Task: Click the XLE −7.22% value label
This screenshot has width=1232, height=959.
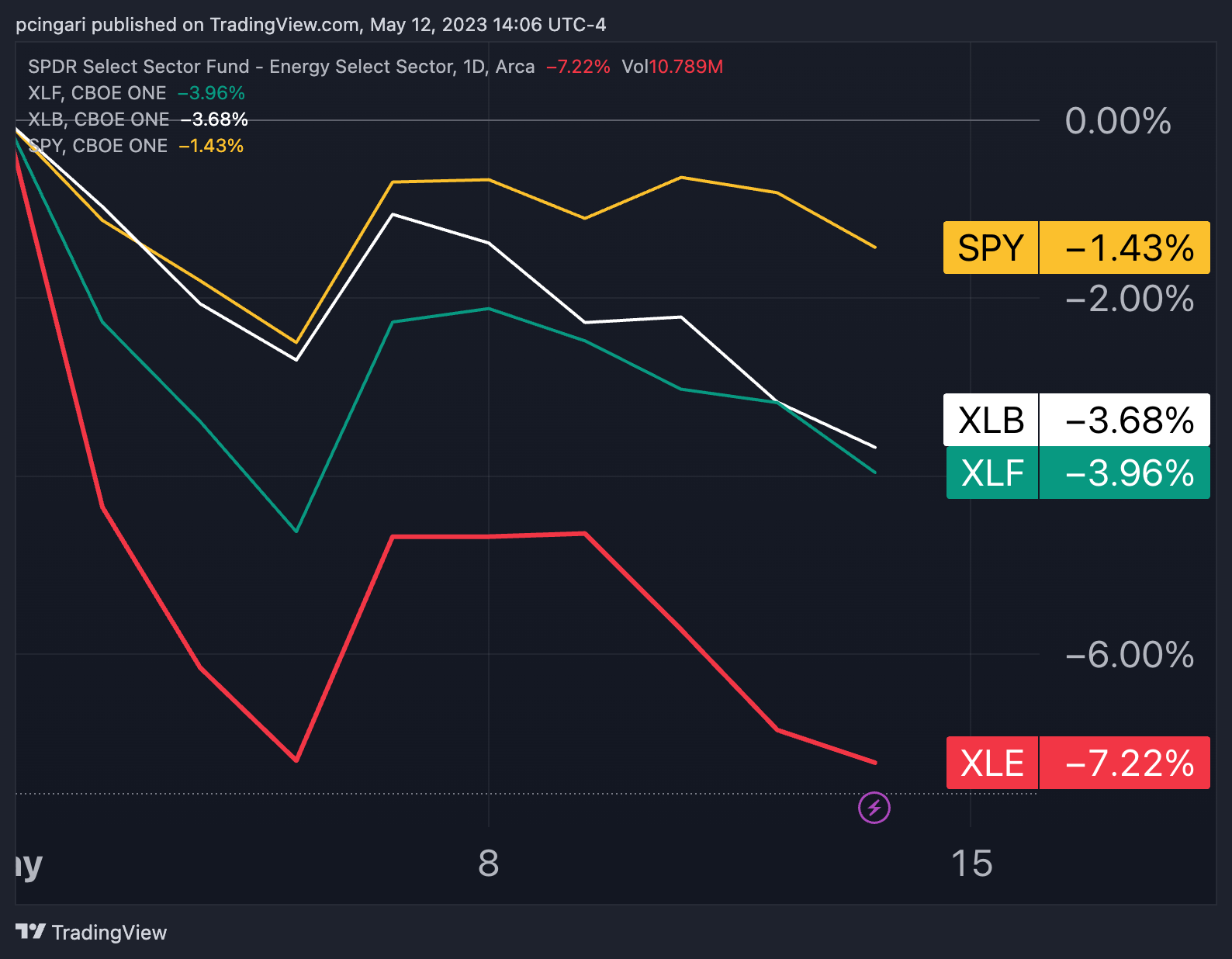Action: pyautogui.click(x=1125, y=763)
